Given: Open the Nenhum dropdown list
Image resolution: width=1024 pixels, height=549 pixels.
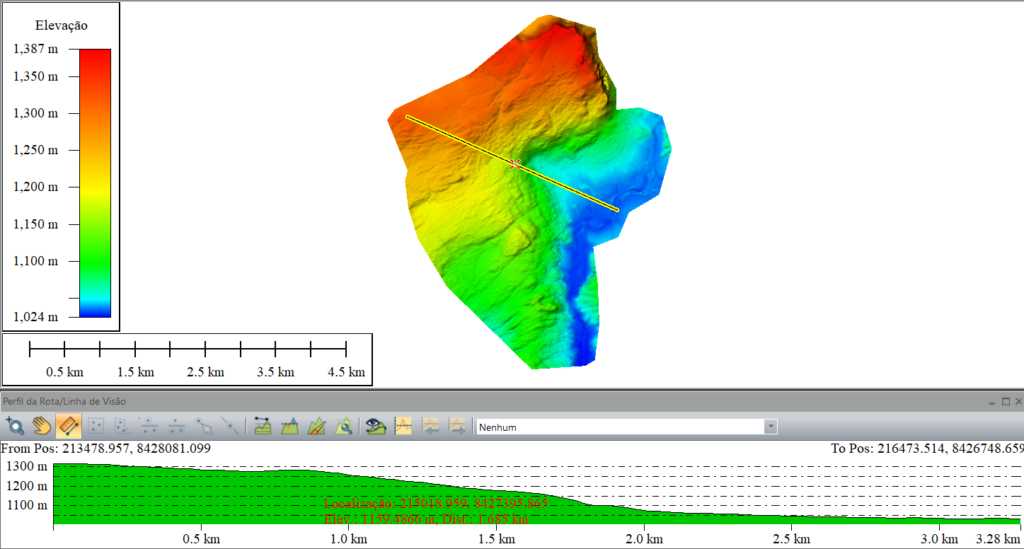Looking at the screenshot, I should click(x=620, y=427).
